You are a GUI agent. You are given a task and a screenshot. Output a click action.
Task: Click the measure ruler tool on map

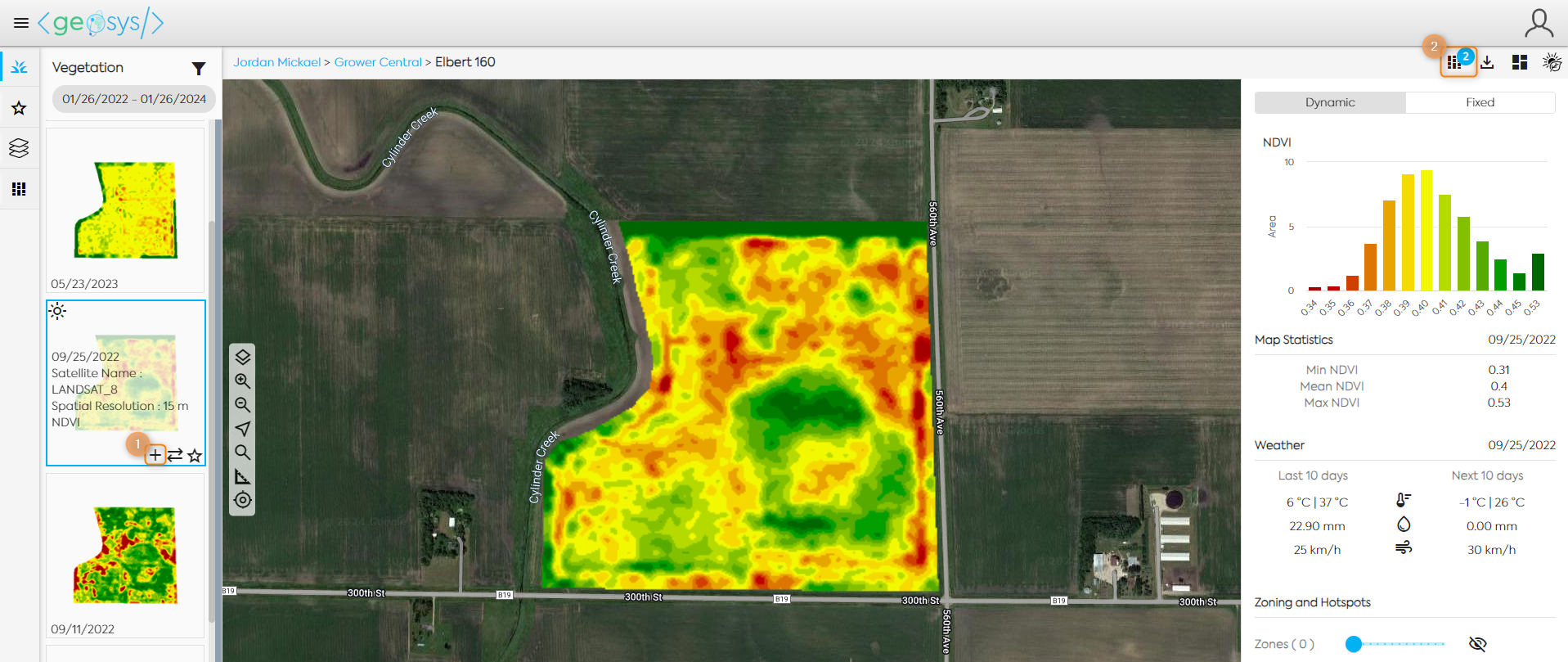tap(242, 476)
